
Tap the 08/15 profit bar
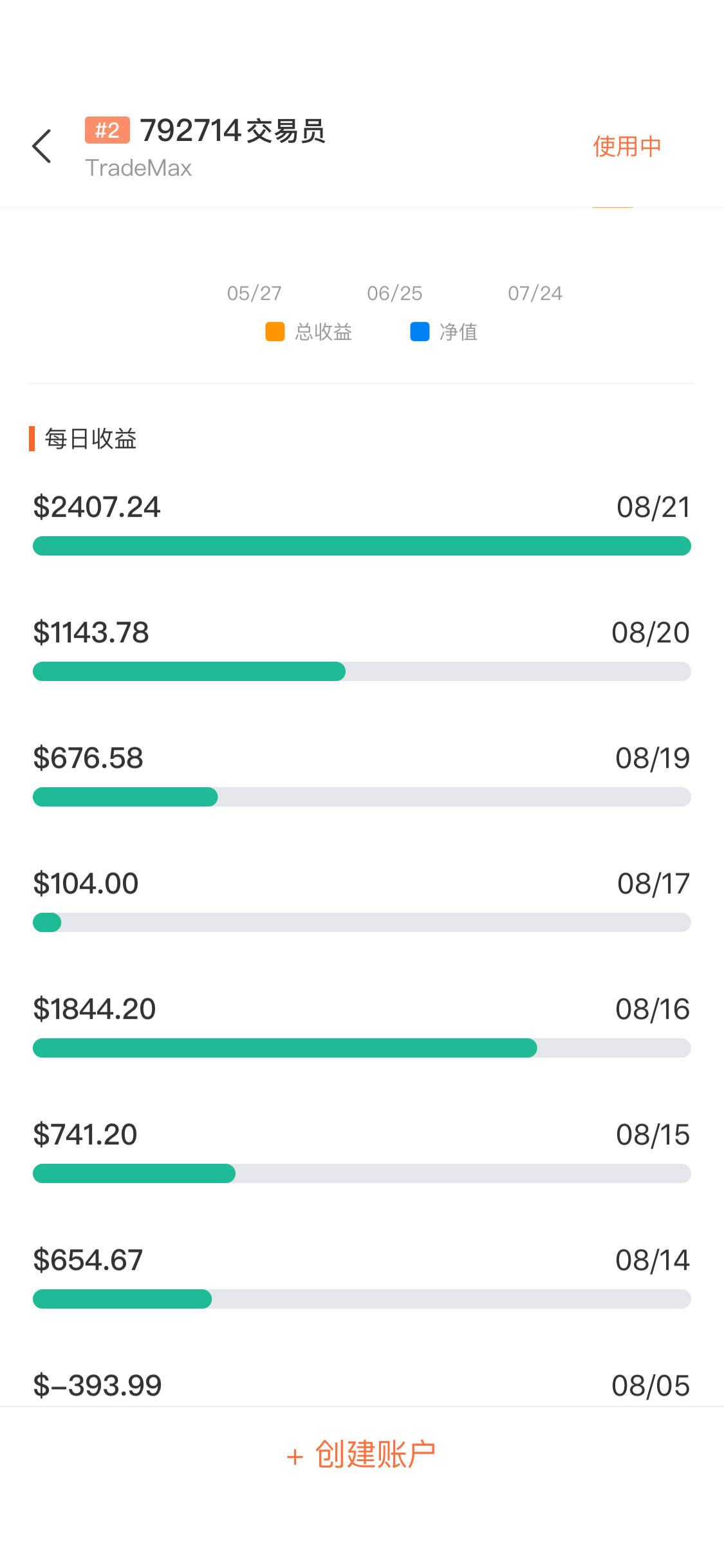pos(362,1173)
